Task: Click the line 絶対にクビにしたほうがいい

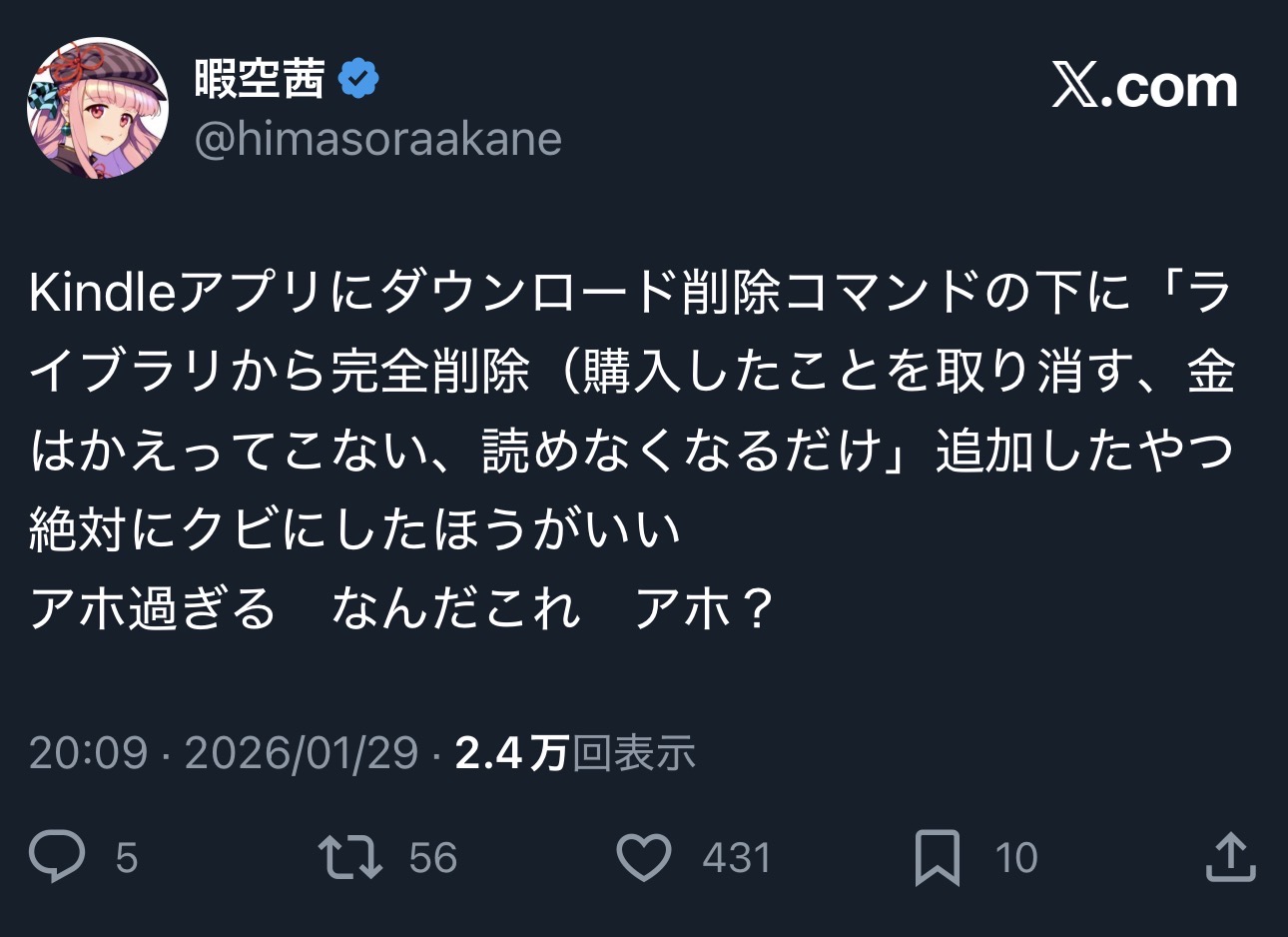Action: (x=355, y=529)
